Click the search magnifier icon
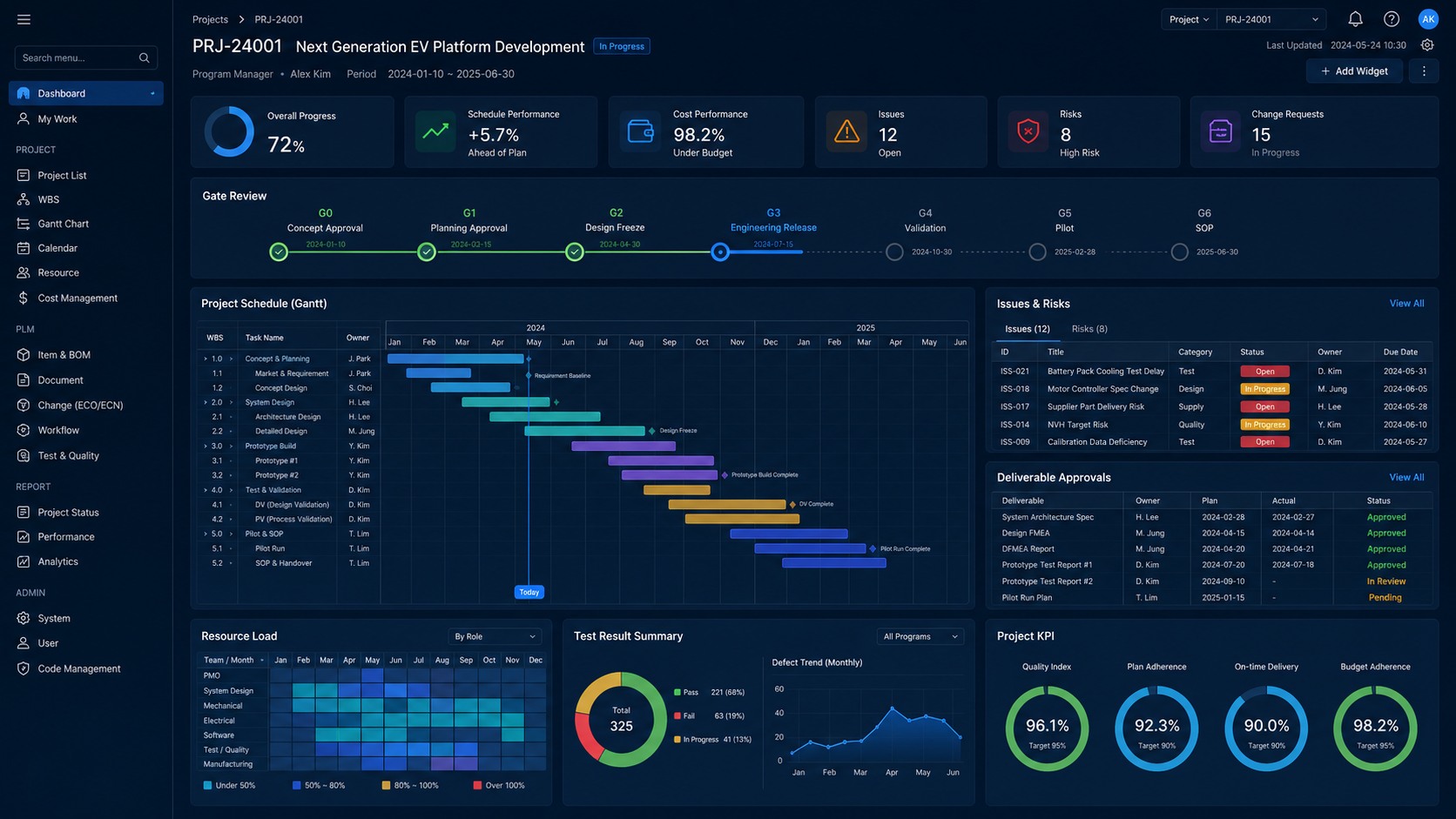 [x=144, y=57]
